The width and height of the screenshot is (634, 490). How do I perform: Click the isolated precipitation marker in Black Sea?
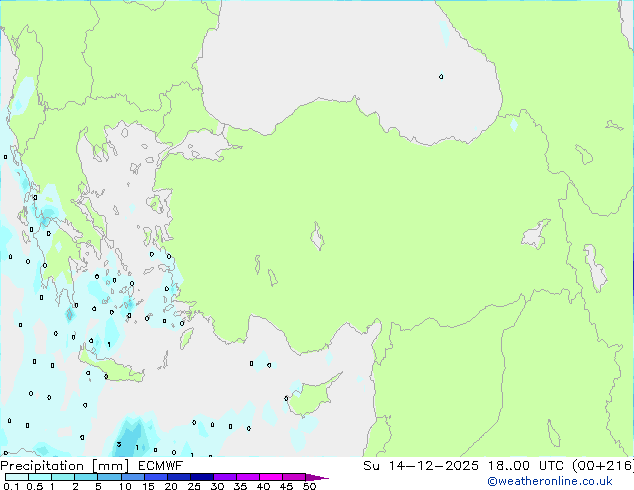point(441,76)
